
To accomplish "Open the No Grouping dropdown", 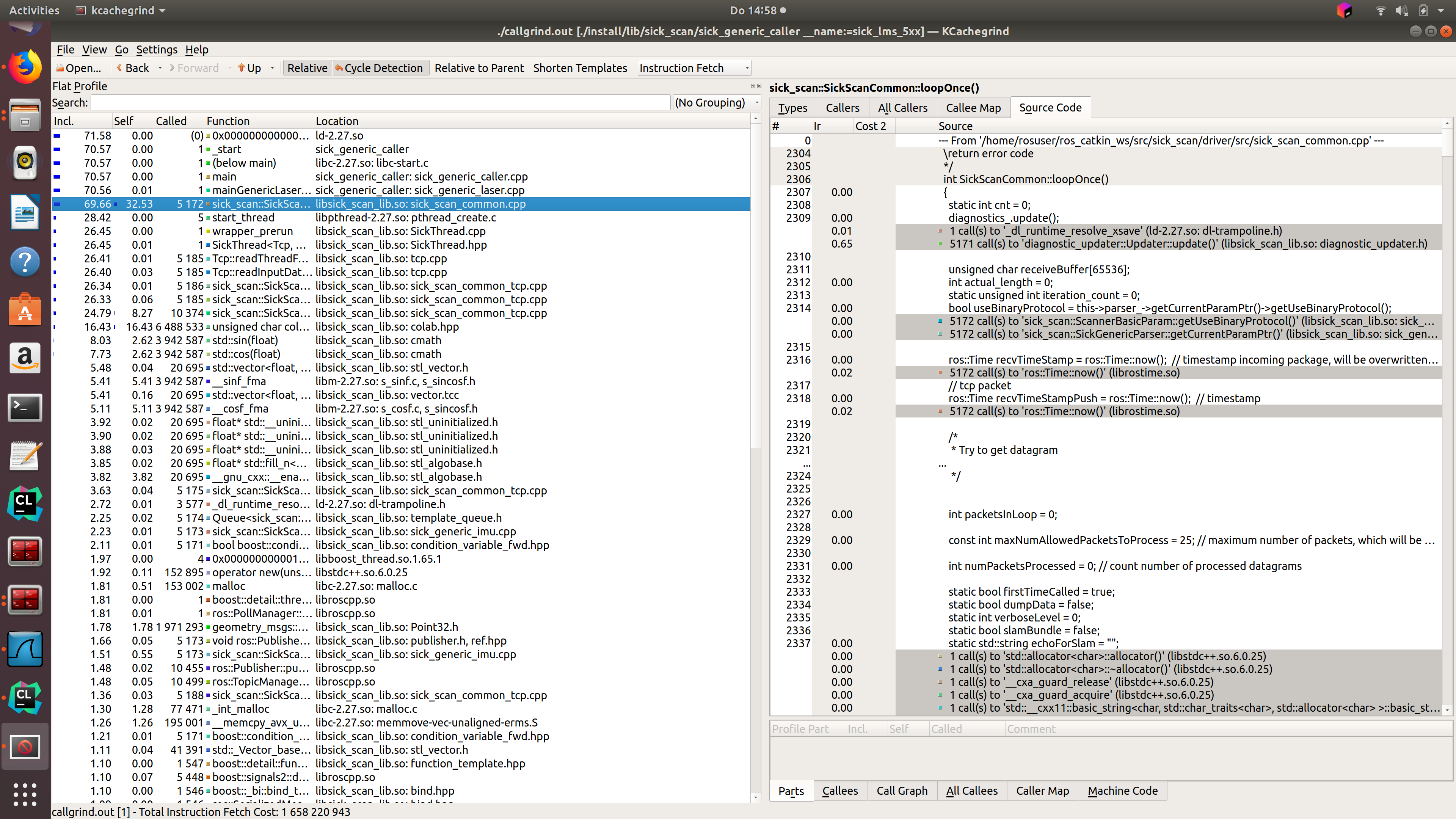I will click(x=716, y=102).
